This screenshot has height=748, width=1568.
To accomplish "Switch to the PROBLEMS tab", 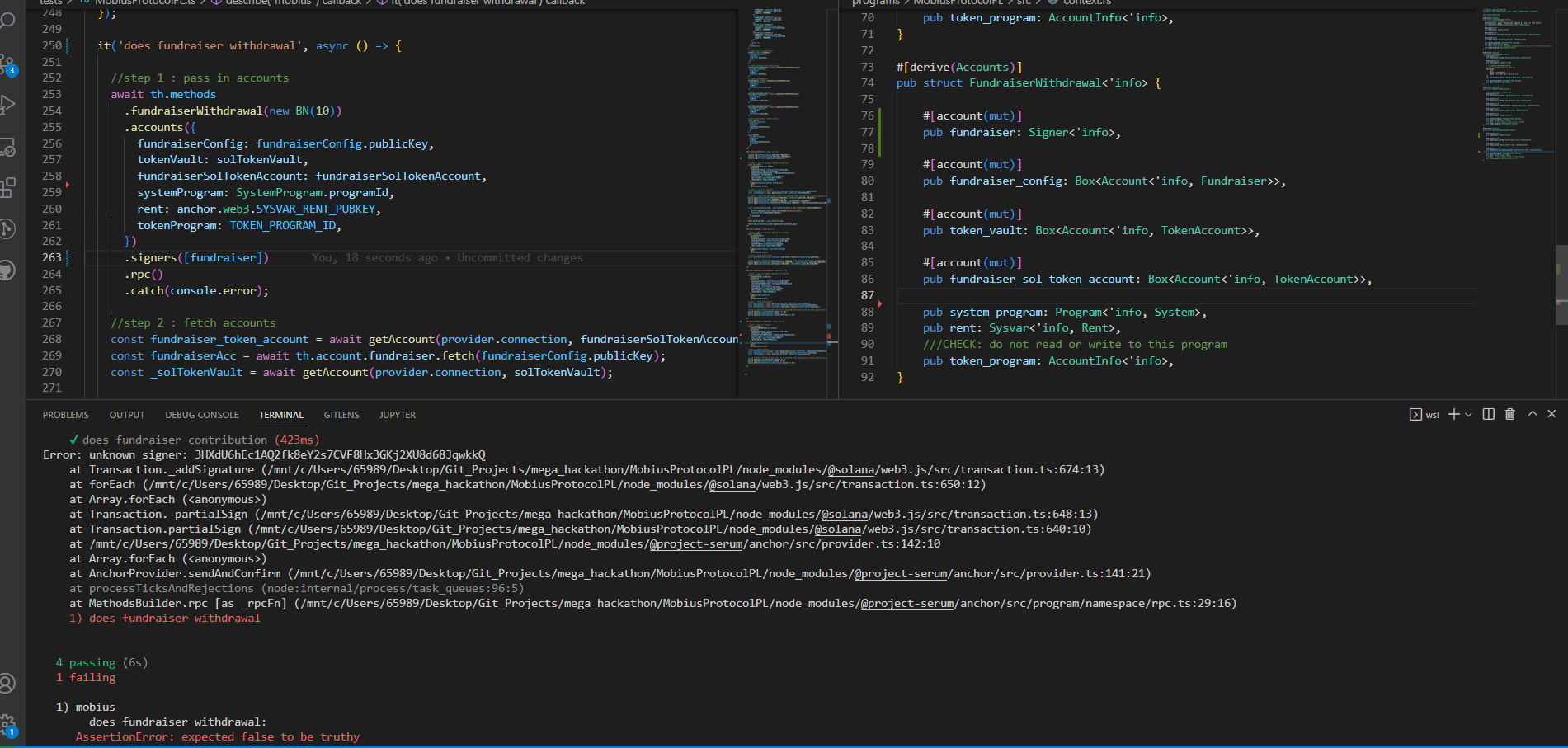I will coord(66,415).
